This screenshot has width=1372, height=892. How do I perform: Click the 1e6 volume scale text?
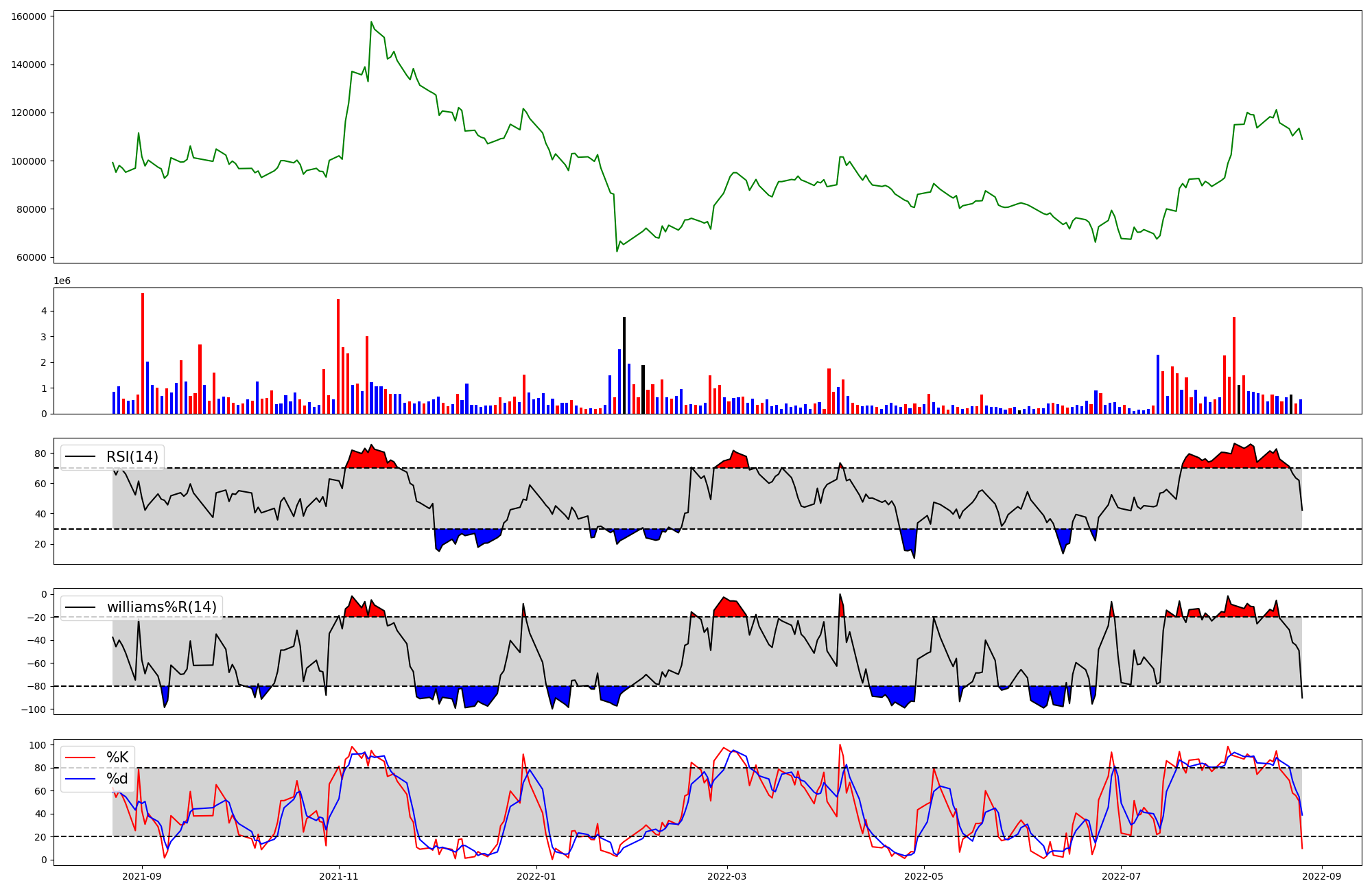pos(62,281)
